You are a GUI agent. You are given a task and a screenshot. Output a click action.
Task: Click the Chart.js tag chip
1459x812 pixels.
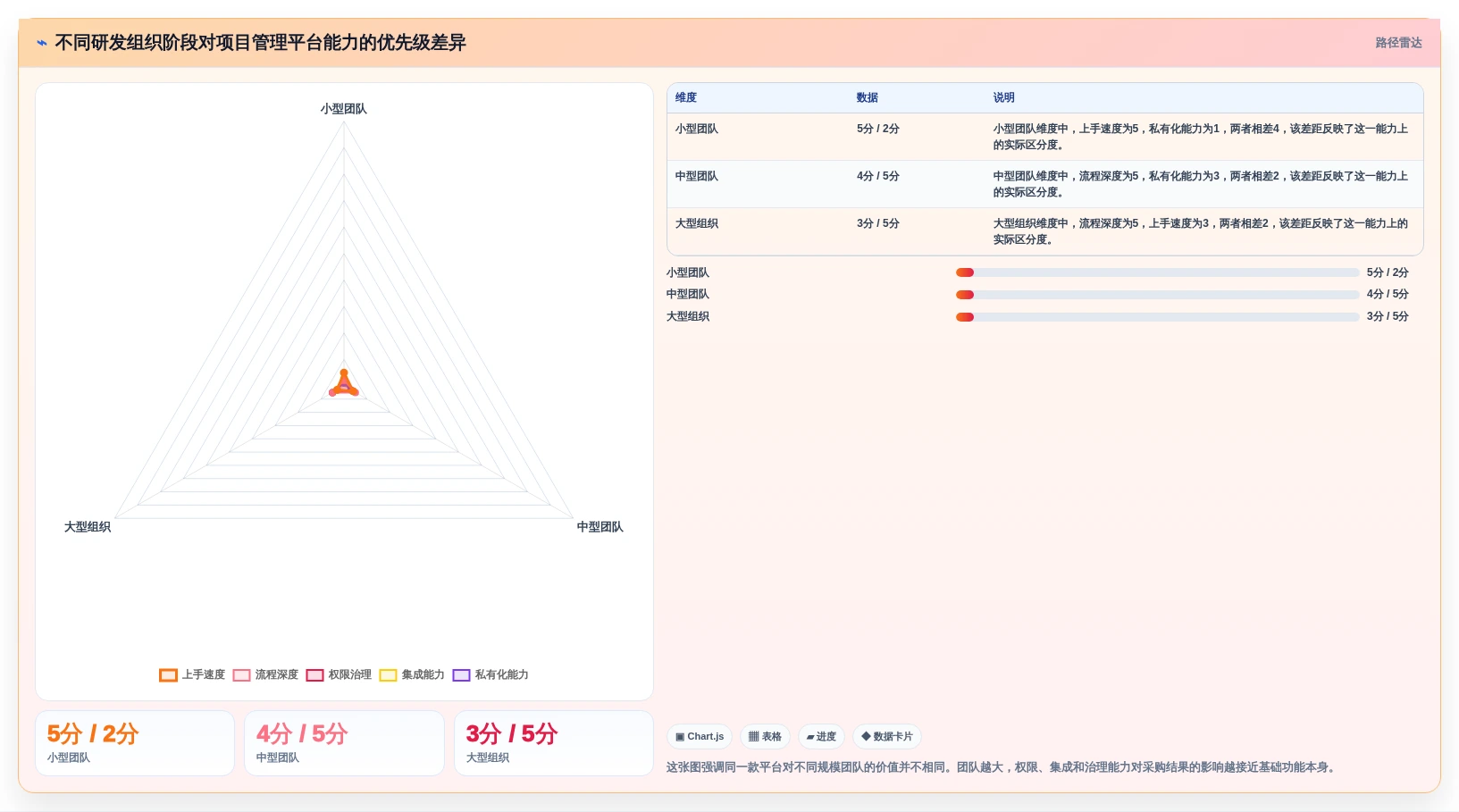click(700, 737)
